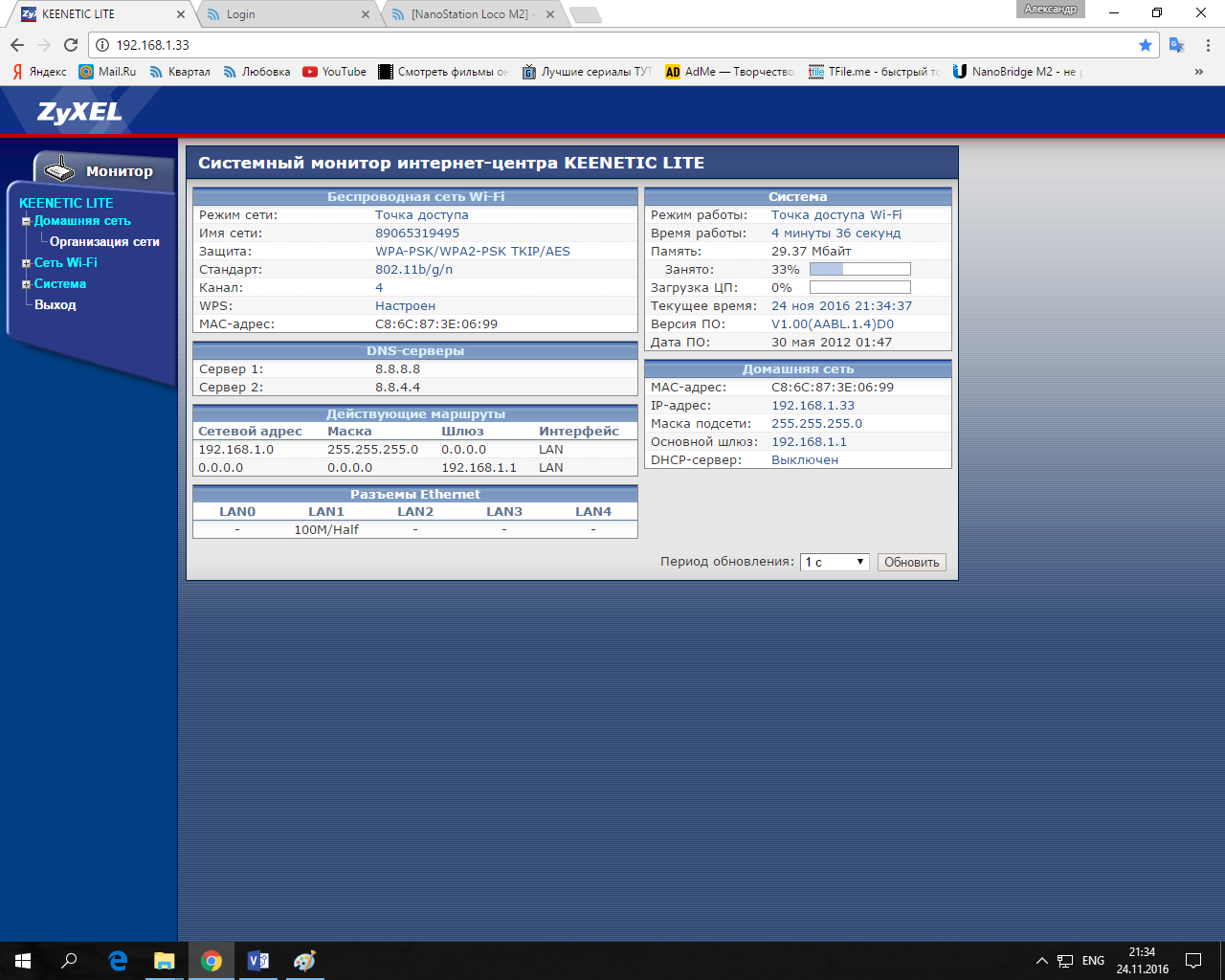Click the Обновить button

coord(911,562)
